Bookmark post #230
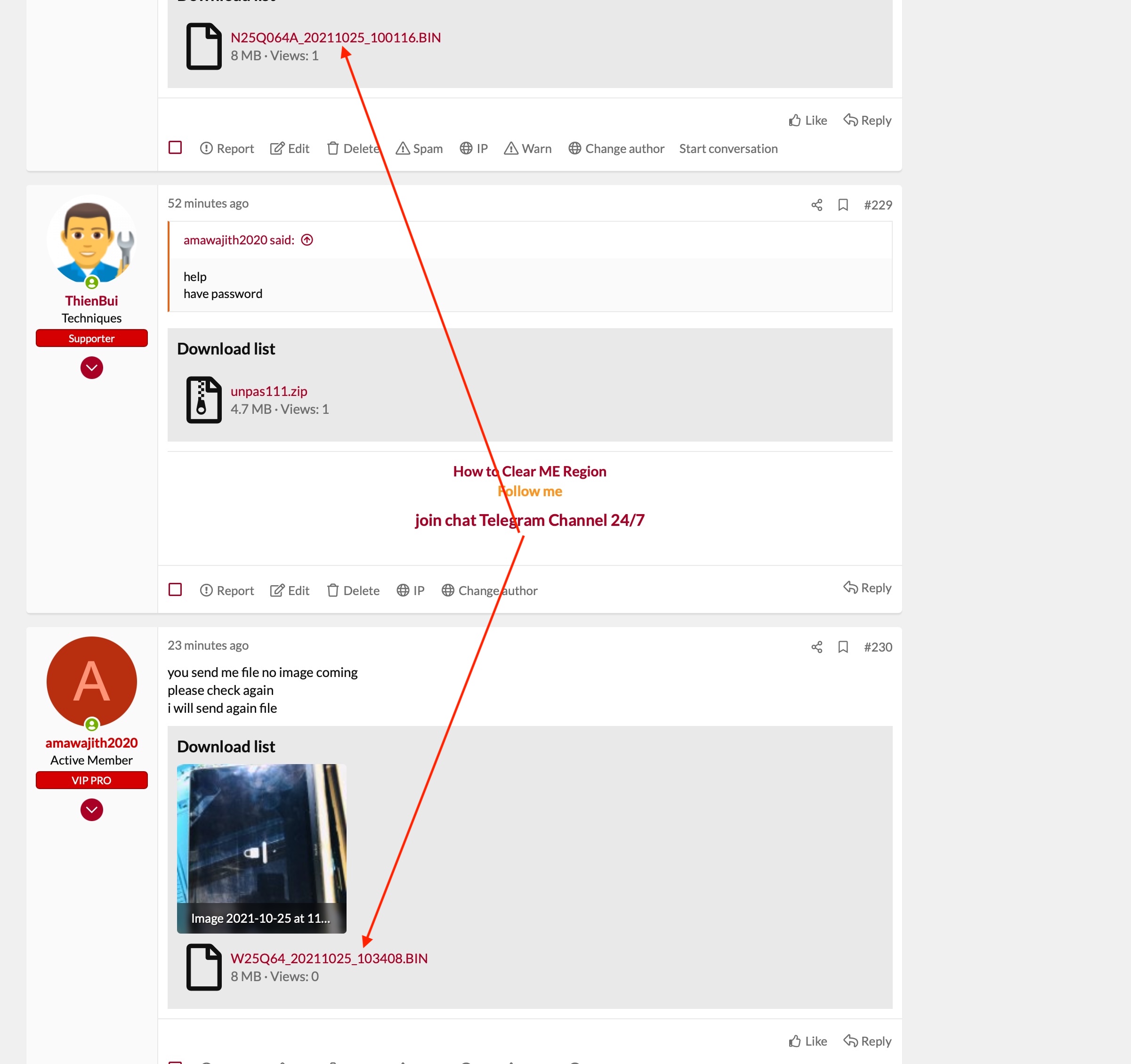 pyautogui.click(x=842, y=647)
